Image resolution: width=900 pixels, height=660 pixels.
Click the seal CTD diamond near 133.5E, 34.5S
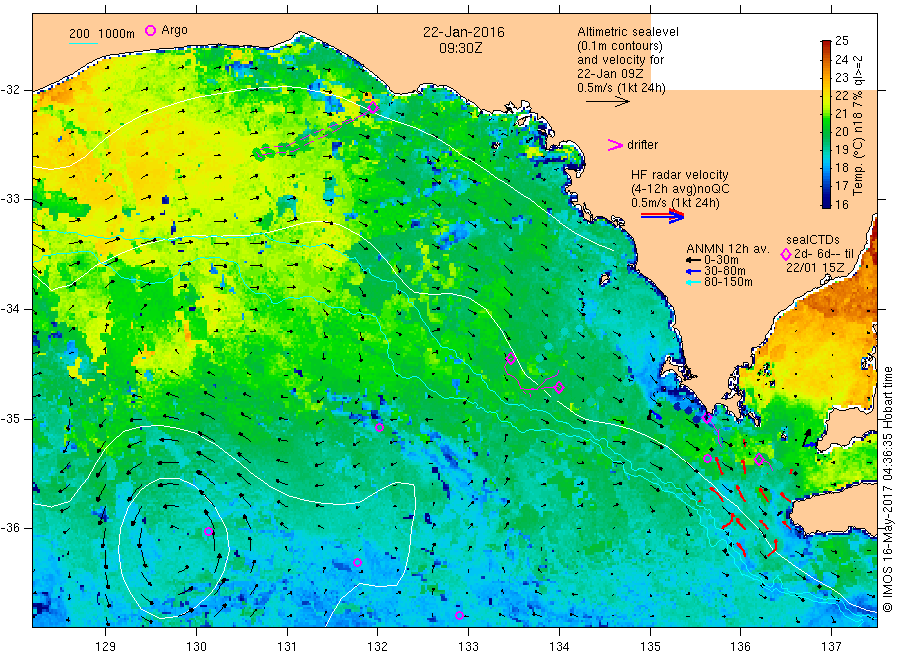click(x=511, y=359)
